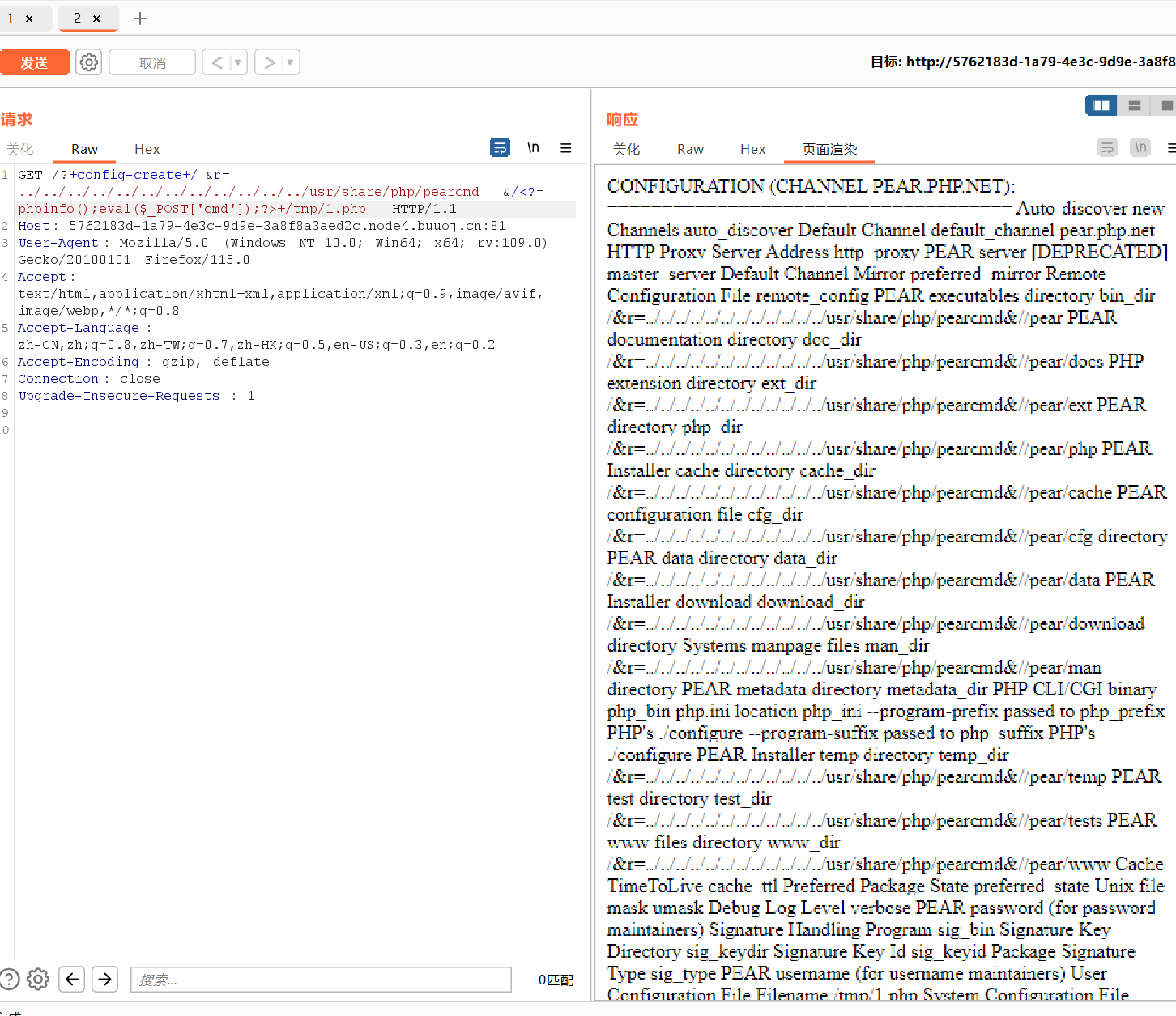Open search settings gear at bottom

point(38,980)
